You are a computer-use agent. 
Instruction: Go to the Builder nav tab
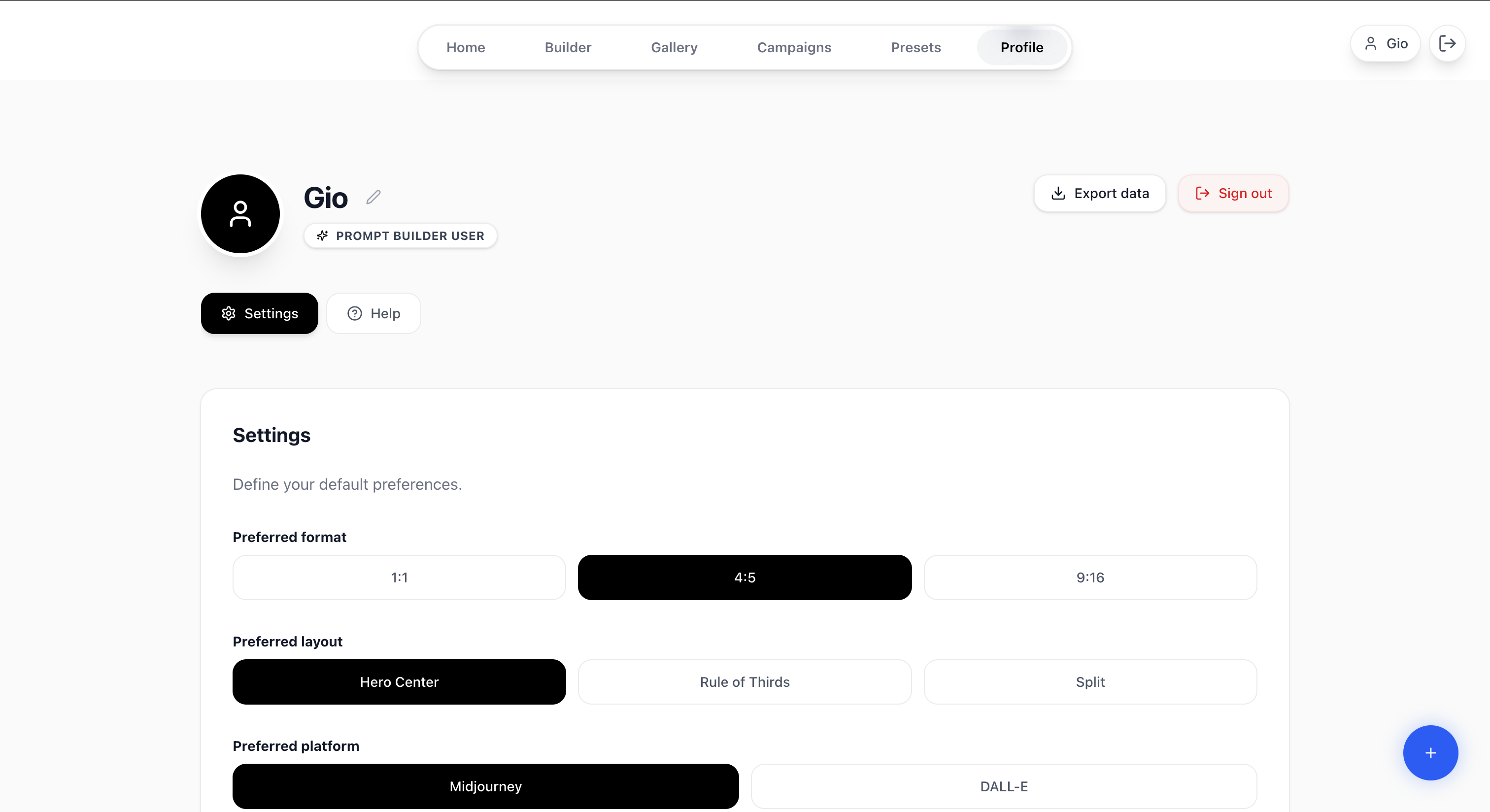click(x=568, y=47)
